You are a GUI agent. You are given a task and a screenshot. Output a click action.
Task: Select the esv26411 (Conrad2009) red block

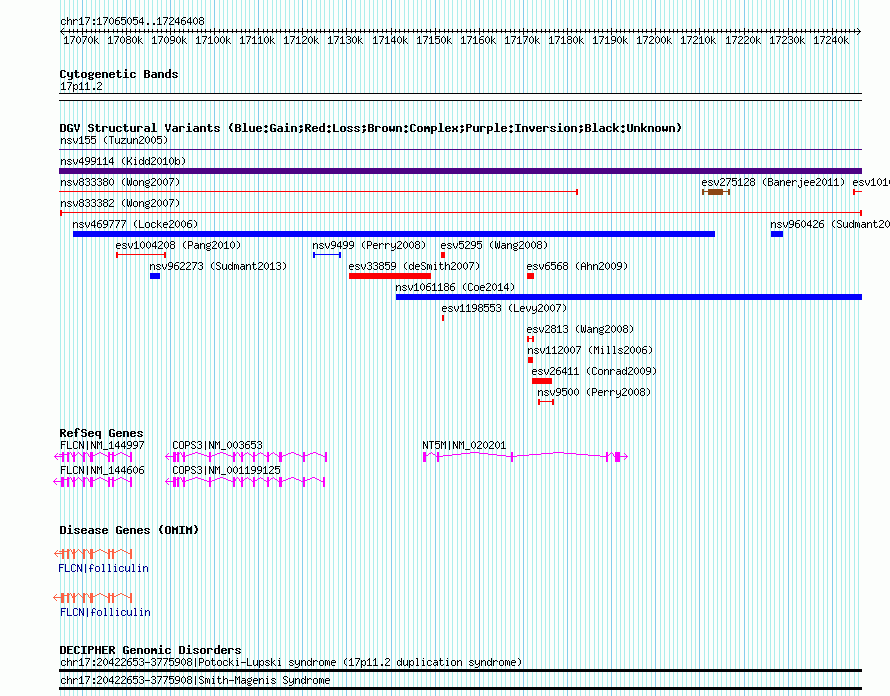pos(542,381)
